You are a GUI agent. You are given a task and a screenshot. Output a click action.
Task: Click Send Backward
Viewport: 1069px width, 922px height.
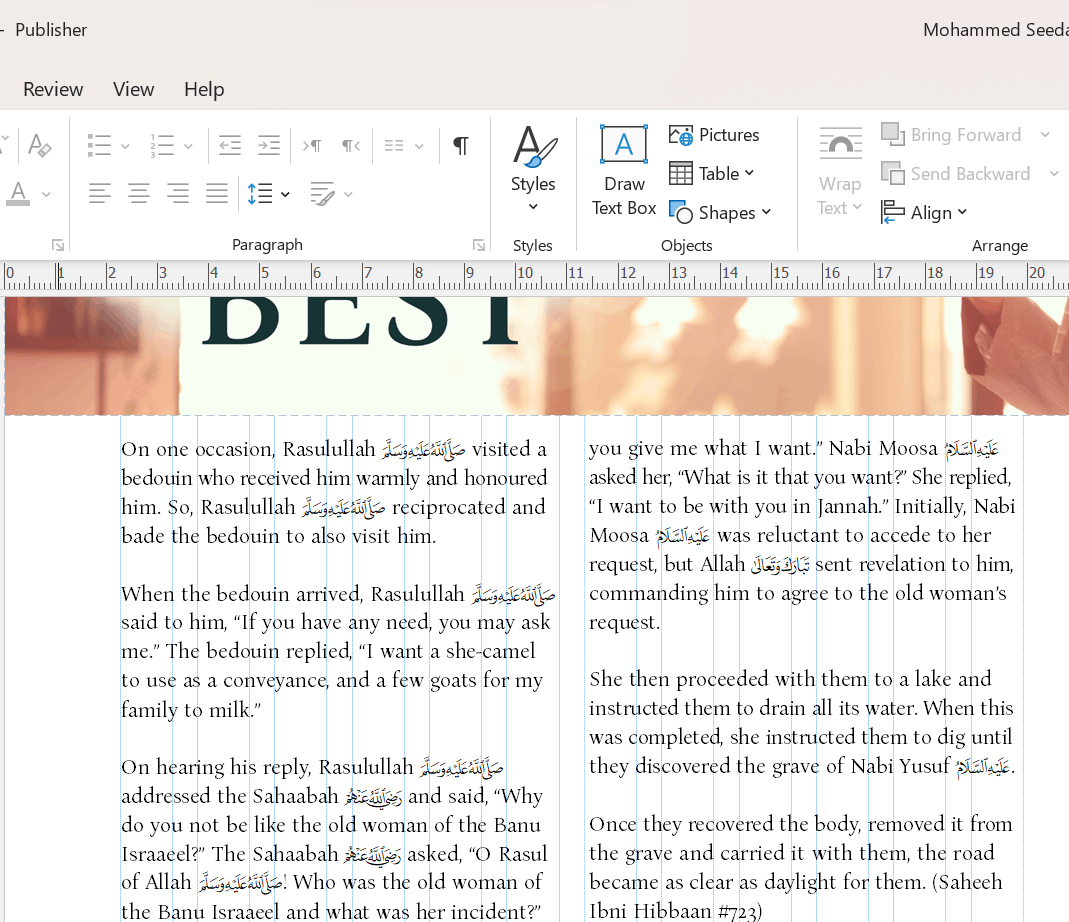tap(956, 173)
